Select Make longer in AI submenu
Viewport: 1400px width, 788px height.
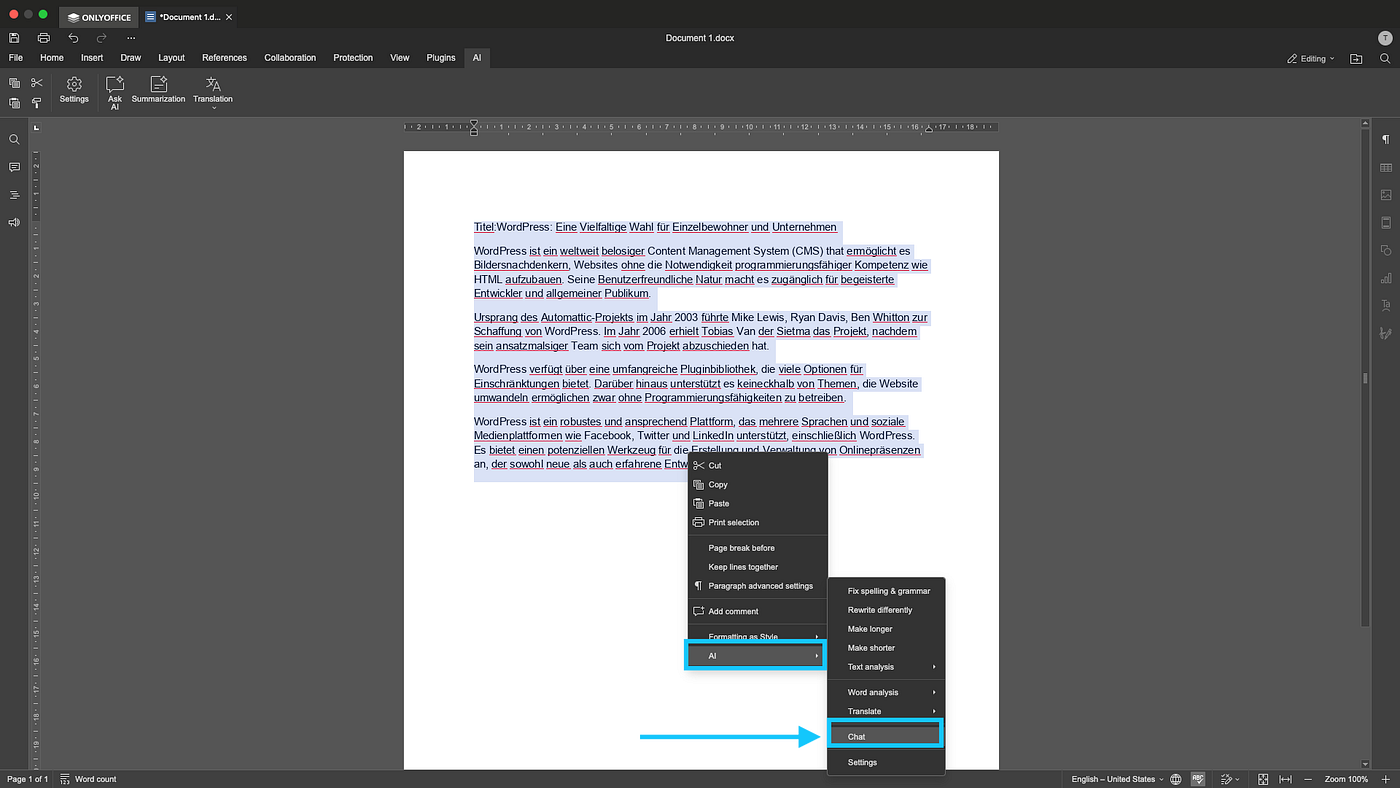pos(887,629)
